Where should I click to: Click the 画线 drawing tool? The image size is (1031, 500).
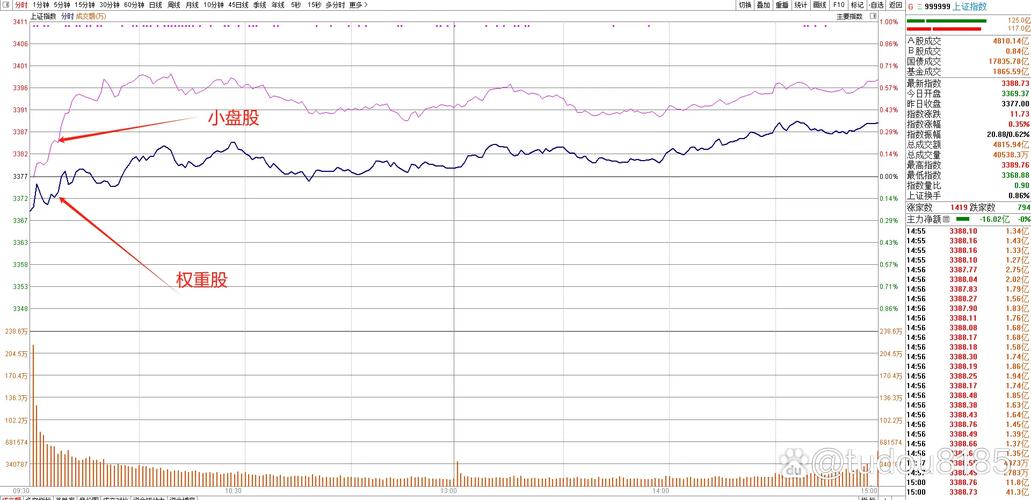point(820,5)
